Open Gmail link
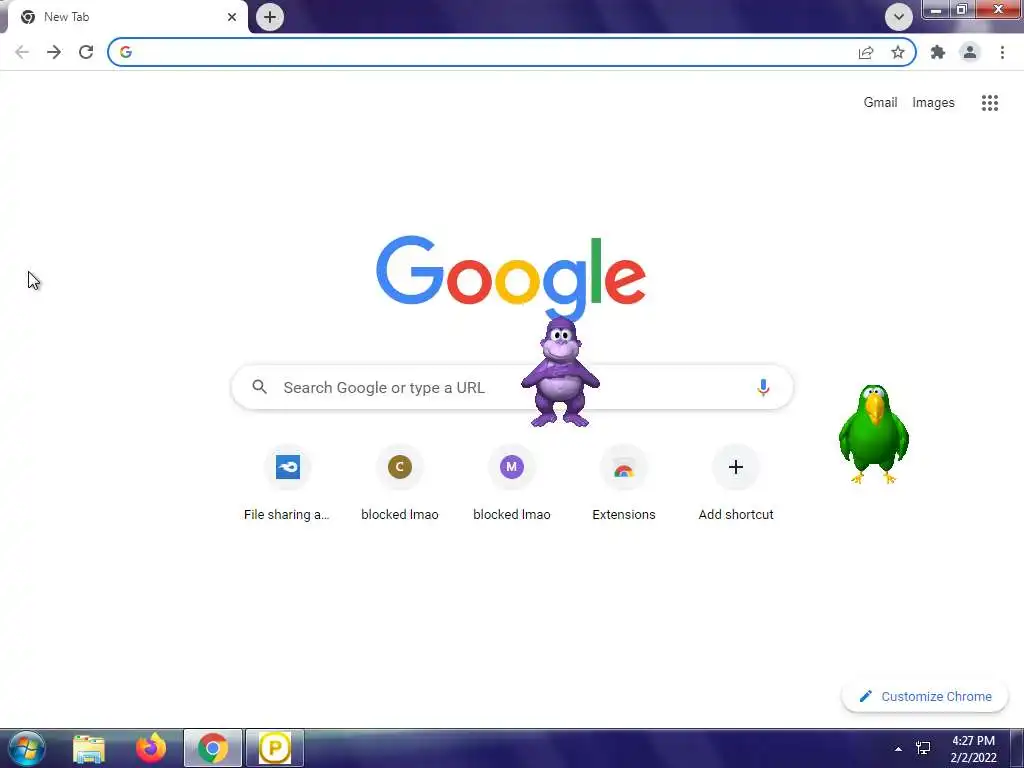This screenshot has height=768, width=1024. (880, 103)
